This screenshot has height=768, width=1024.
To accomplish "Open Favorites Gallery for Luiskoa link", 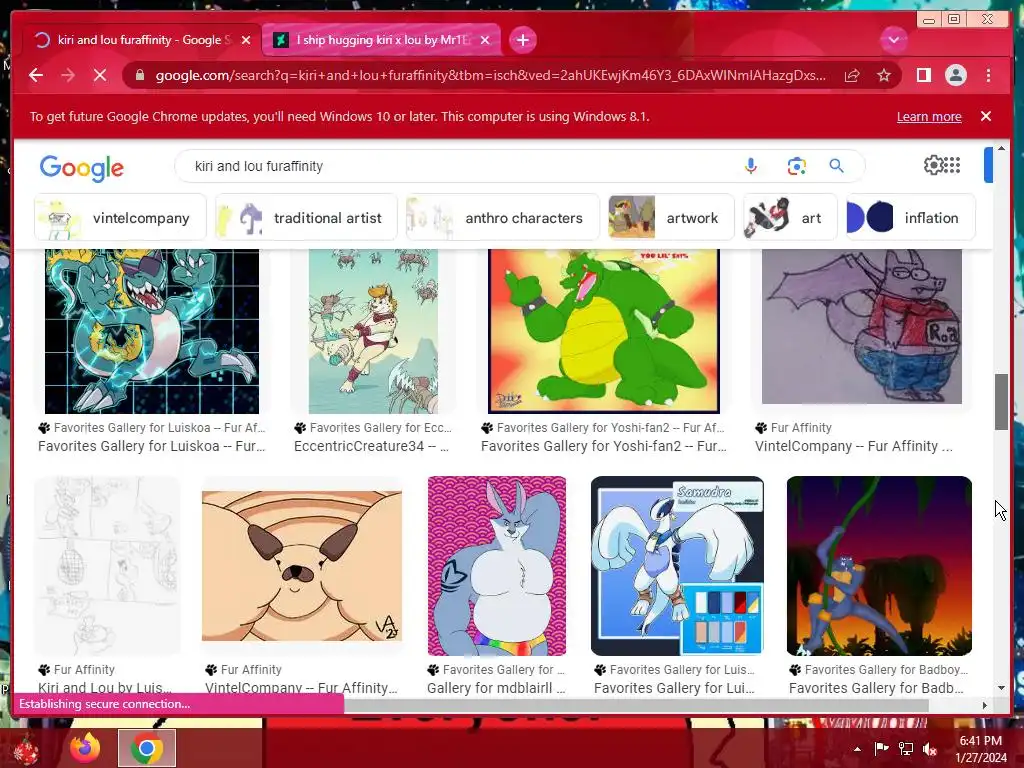I will [x=152, y=446].
